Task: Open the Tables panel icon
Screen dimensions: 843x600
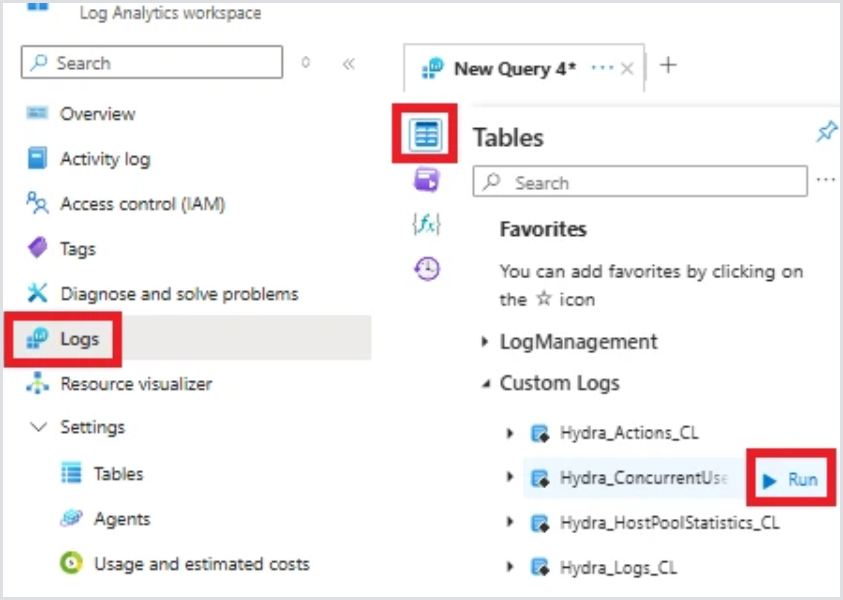Action: [x=426, y=134]
